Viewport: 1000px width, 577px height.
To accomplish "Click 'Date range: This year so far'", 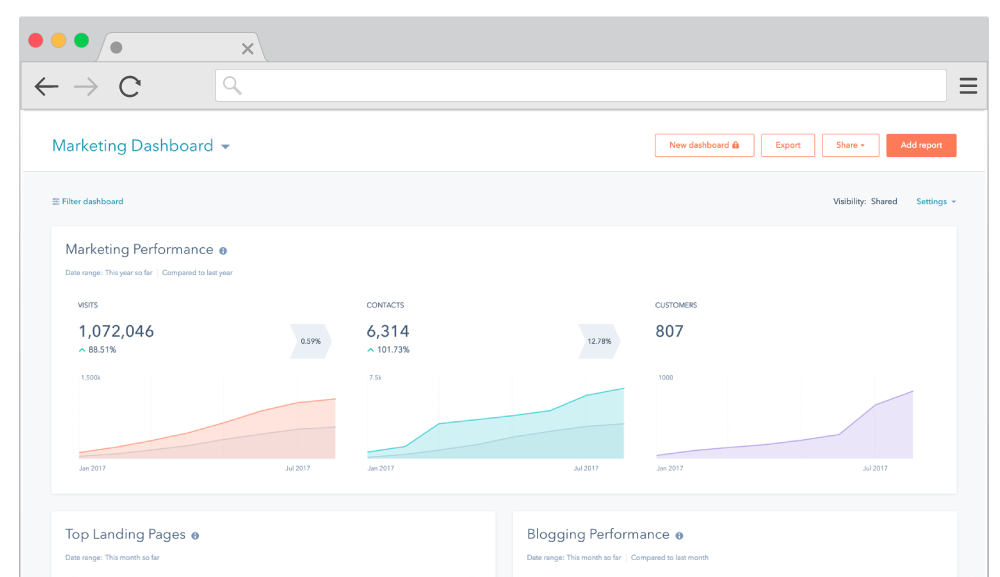I will click(108, 273).
